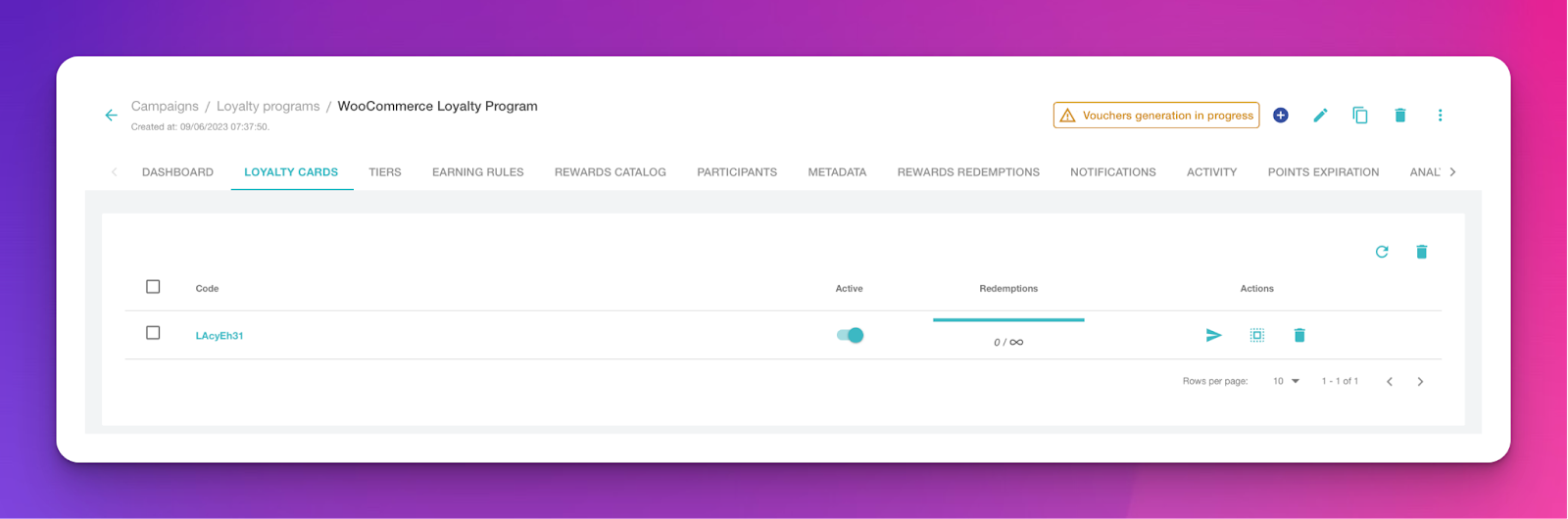Switch to the Earning Rules tab
The height and width of the screenshot is (519, 1568).
[x=478, y=172]
